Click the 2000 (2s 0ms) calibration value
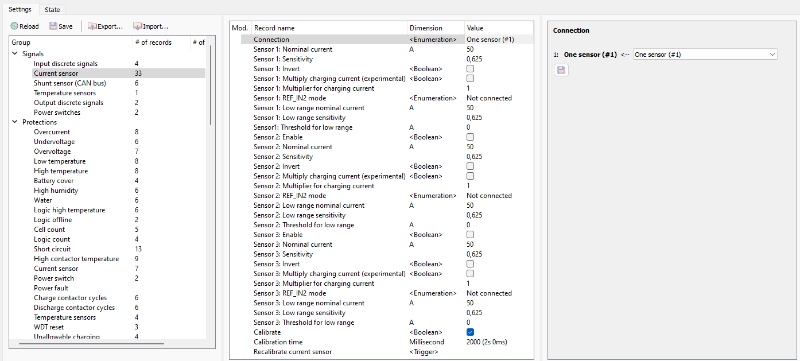Viewport: 800px width, 361px height. 487,342
